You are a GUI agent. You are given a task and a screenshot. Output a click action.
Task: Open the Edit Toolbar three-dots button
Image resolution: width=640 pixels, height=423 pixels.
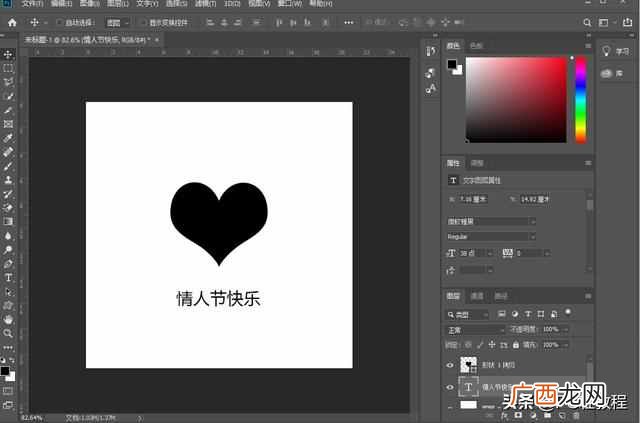coord(8,347)
